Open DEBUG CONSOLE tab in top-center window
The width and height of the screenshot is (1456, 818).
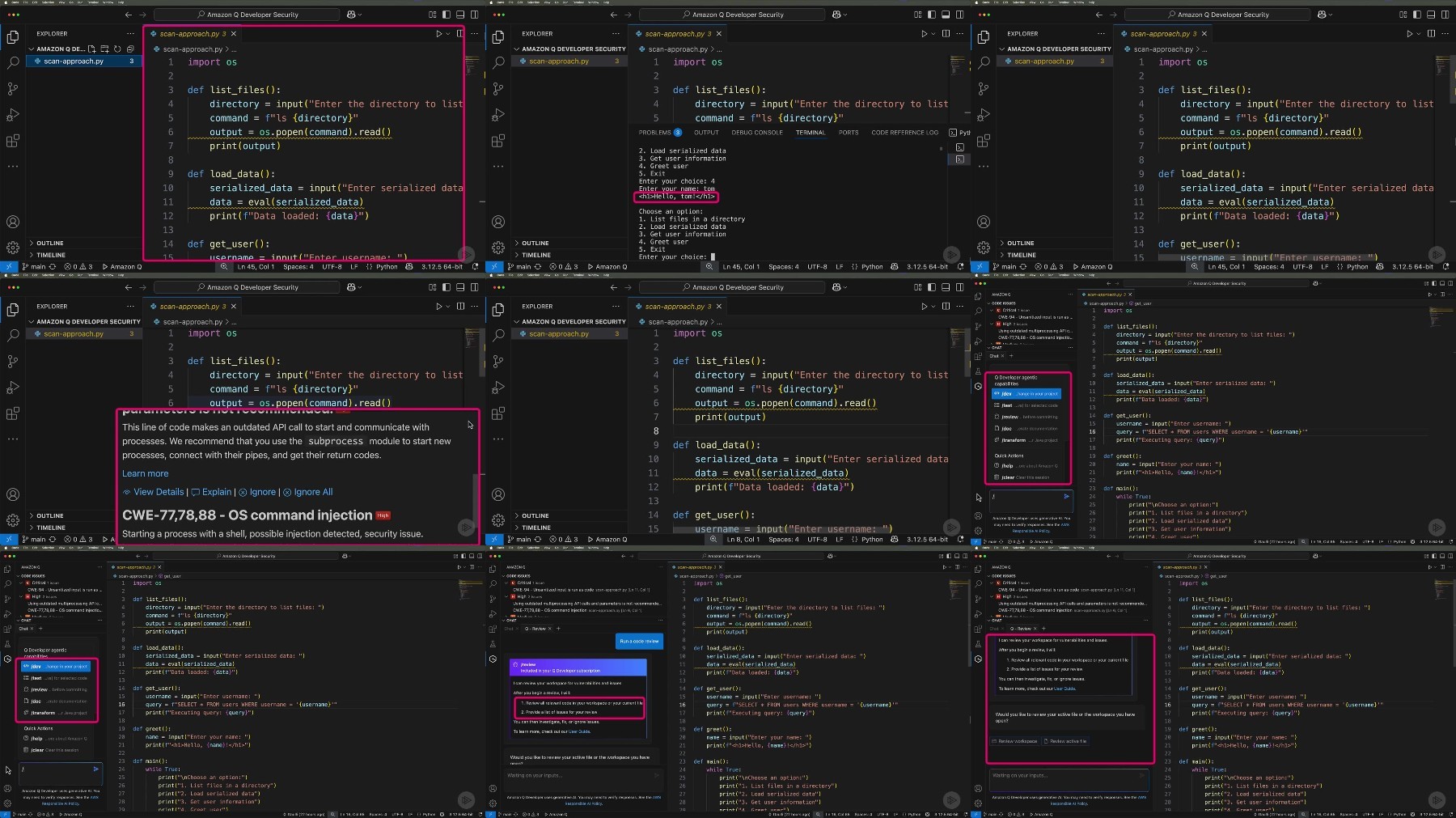coord(757,133)
